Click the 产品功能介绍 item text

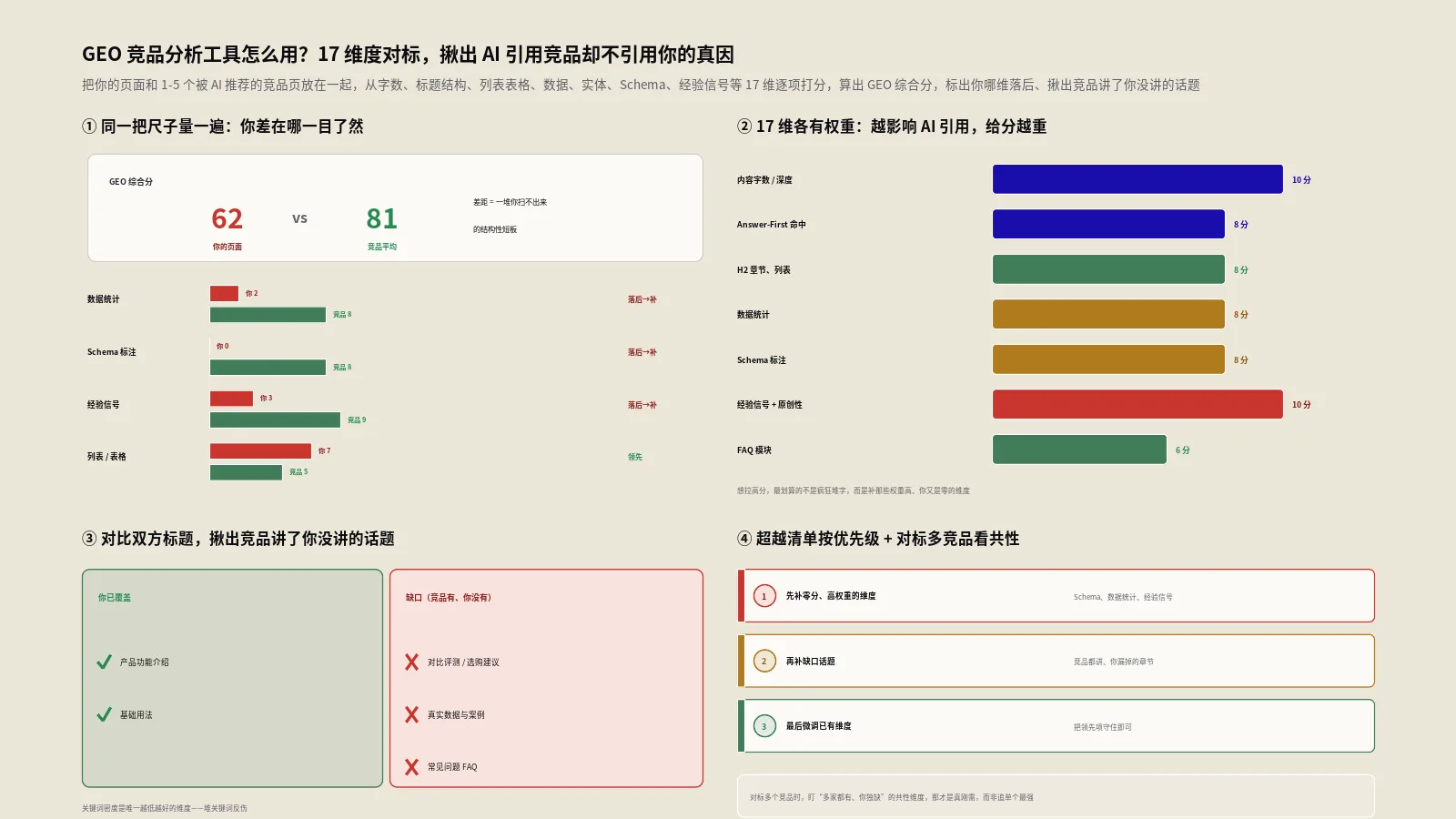(145, 662)
